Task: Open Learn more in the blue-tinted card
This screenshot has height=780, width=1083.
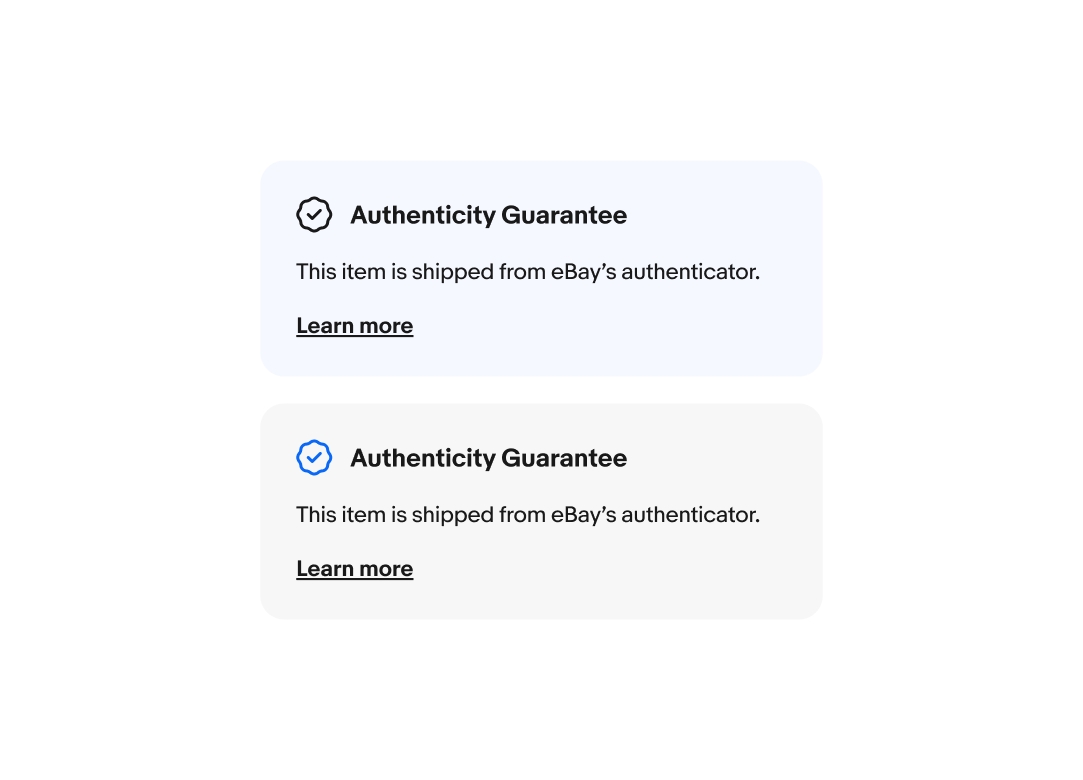Action: click(x=354, y=326)
